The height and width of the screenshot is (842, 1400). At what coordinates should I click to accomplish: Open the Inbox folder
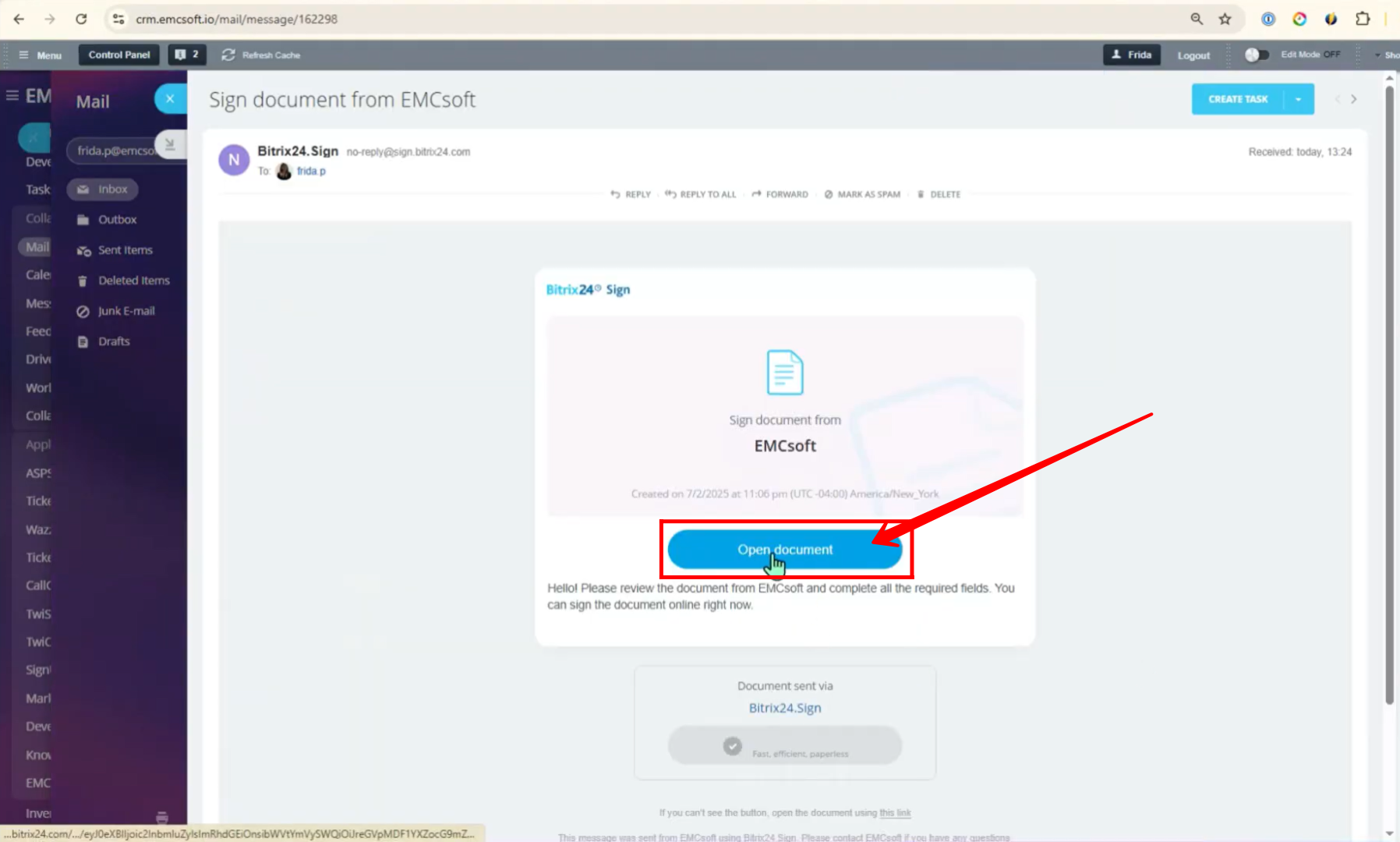[102, 189]
